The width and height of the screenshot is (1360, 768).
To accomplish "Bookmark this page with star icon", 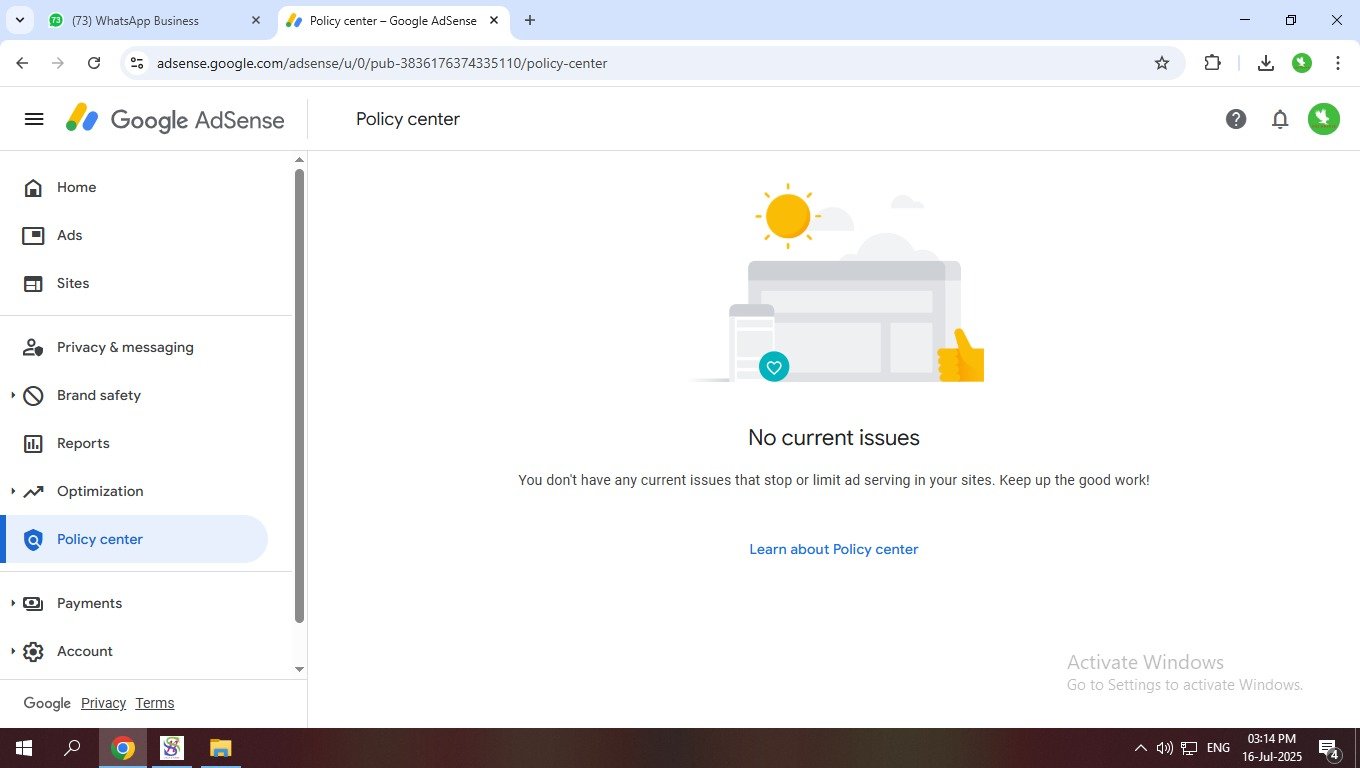I will 1161,63.
